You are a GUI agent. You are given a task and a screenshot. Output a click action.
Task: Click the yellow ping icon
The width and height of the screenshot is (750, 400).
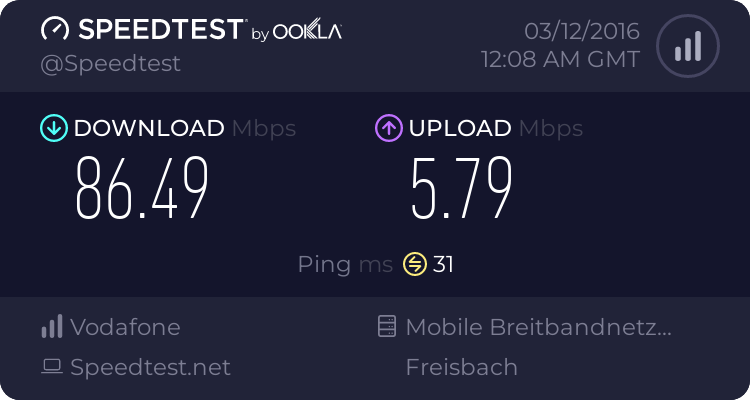[x=415, y=264]
